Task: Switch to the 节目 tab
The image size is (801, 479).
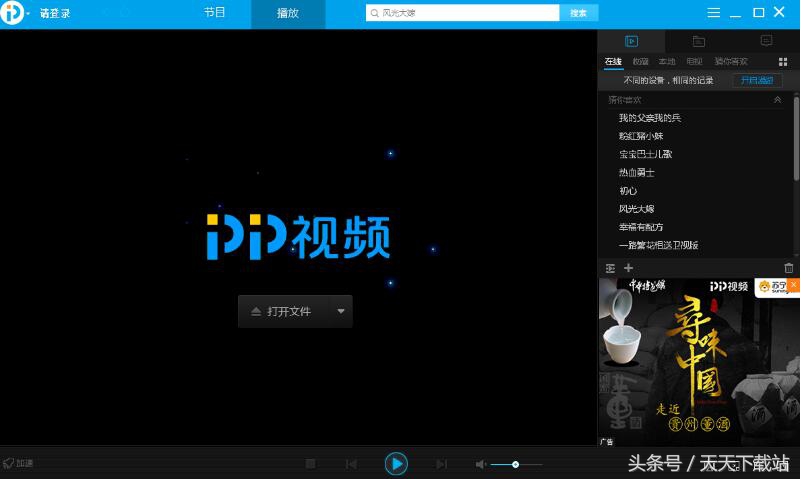Action: (x=215, y=13)
